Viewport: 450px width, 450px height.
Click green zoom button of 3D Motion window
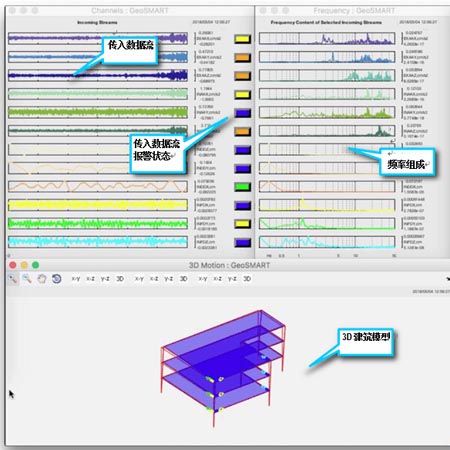pos(35,265)
